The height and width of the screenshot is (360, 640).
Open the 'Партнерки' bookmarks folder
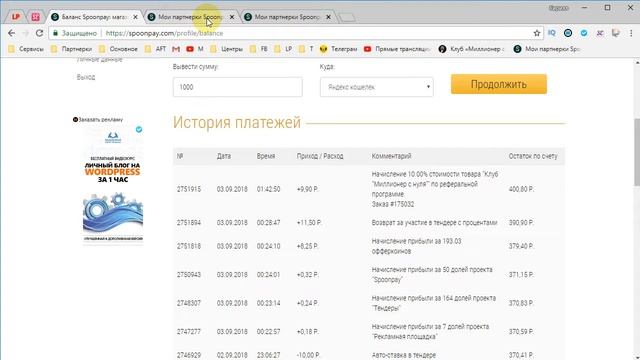click(x=71, y=49)
